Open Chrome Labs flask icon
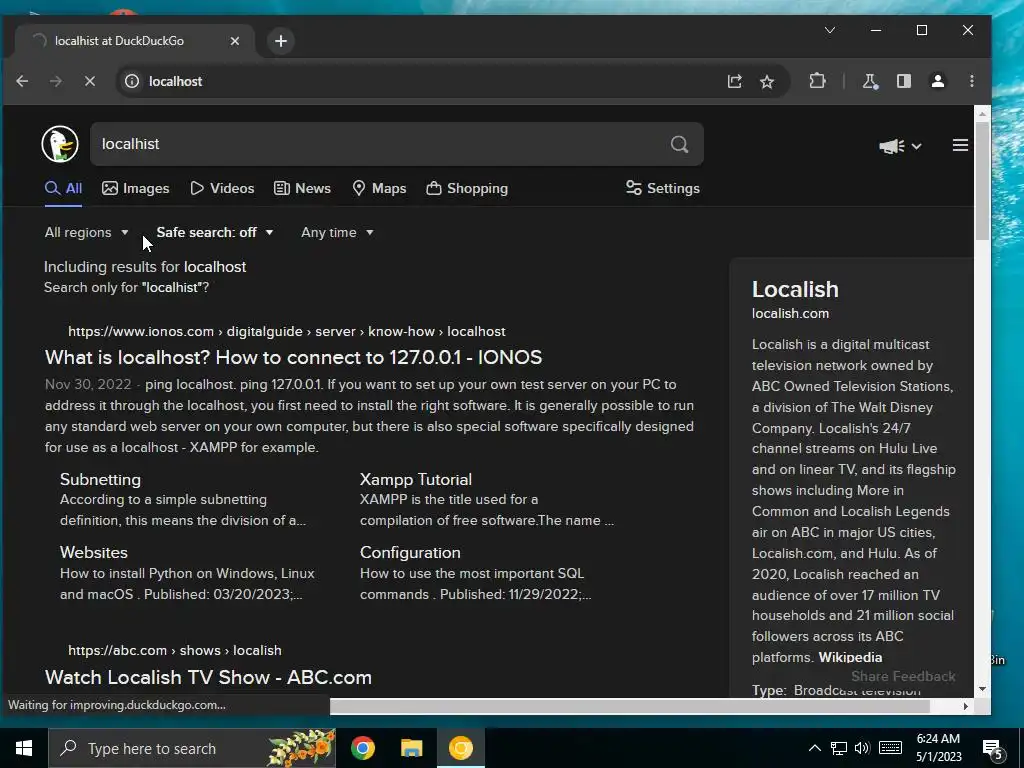 [x=869, y=81]
